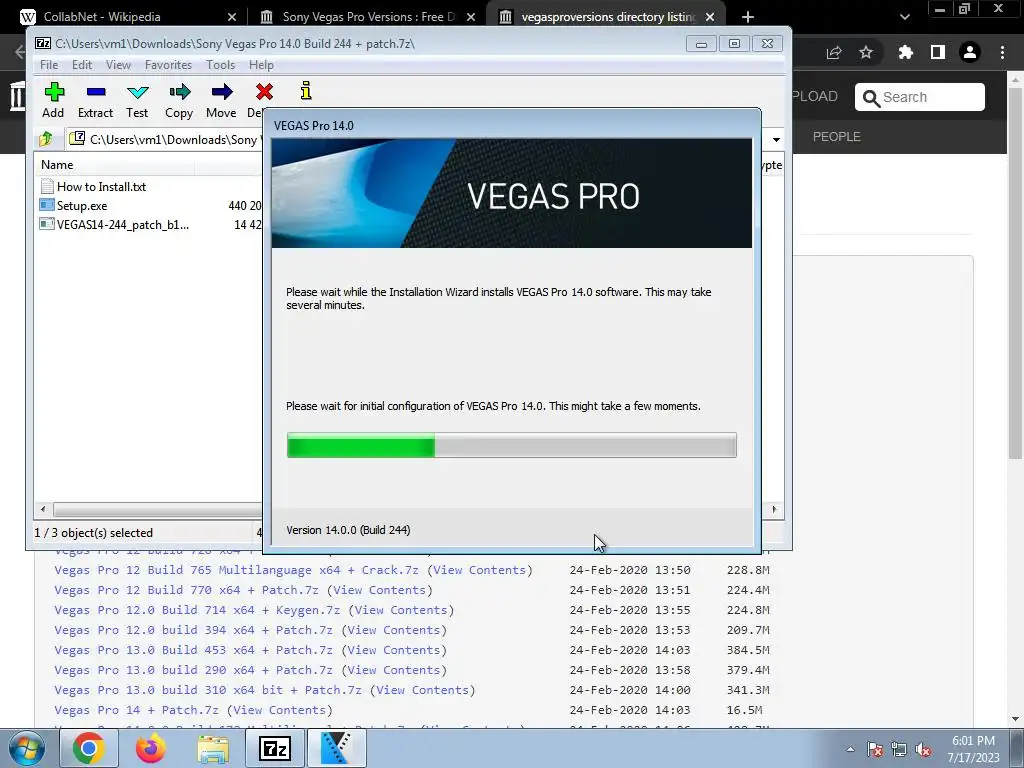Expand the 7-Zip address path dropdown
Screen dimensions: 1024x768
(x=776, y=139)
